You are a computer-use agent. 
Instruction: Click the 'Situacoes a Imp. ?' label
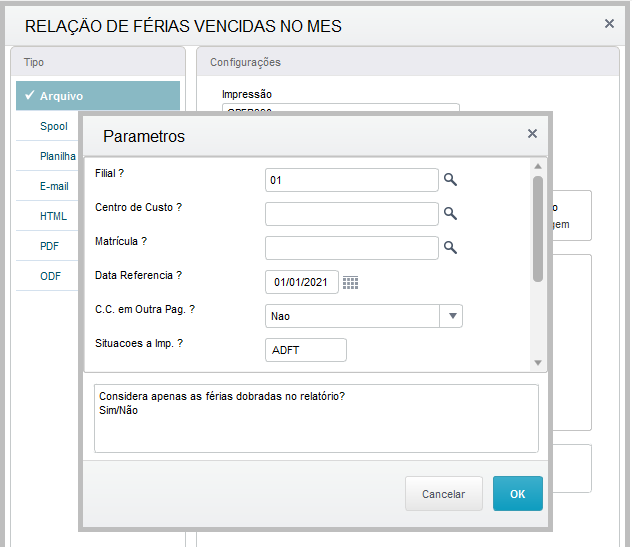tap(139, 343)
